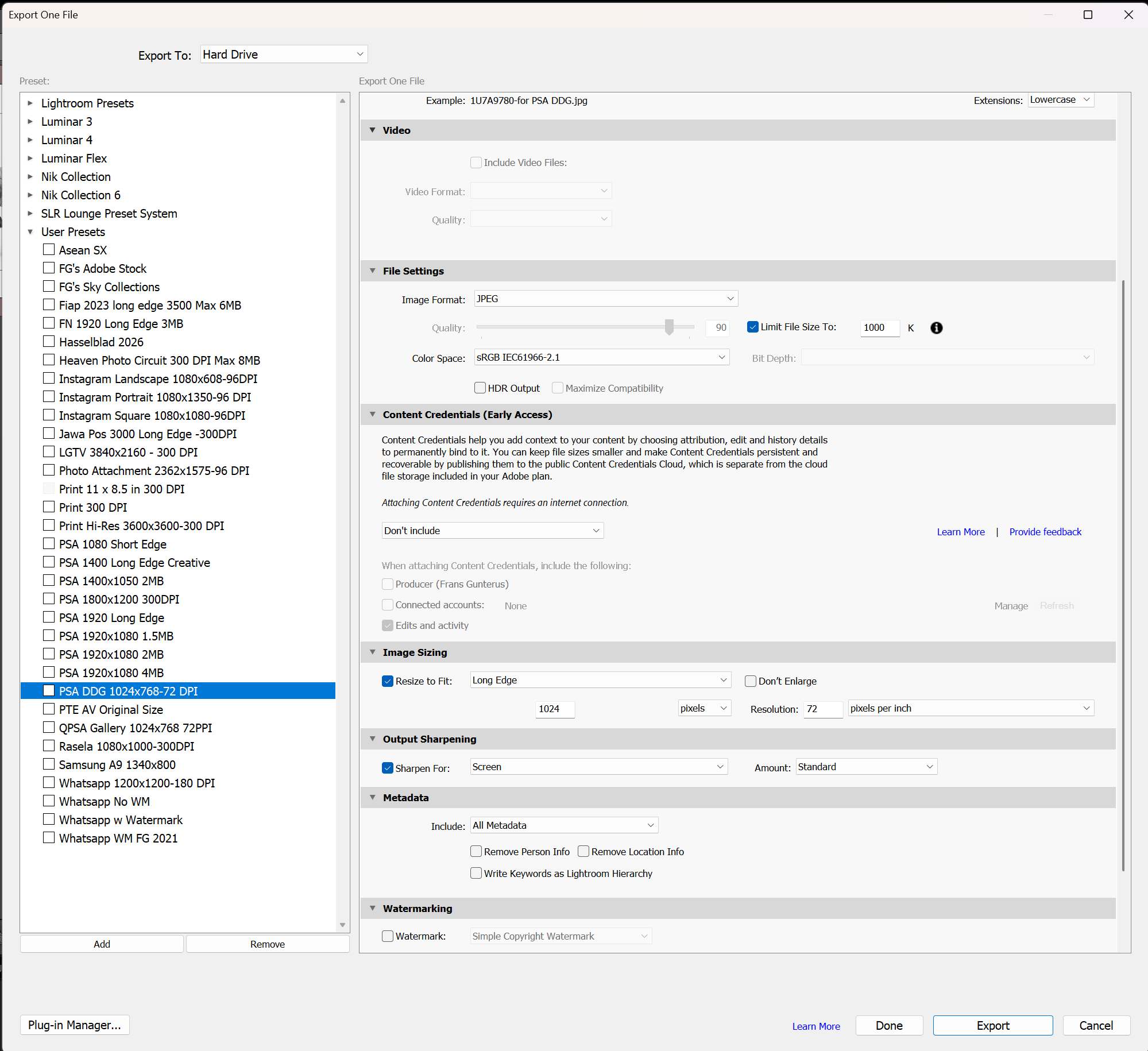Screen dimensions: 1148x1051
Task: Open the Export To Hard Drive dropdown
Action: [284, 55]
